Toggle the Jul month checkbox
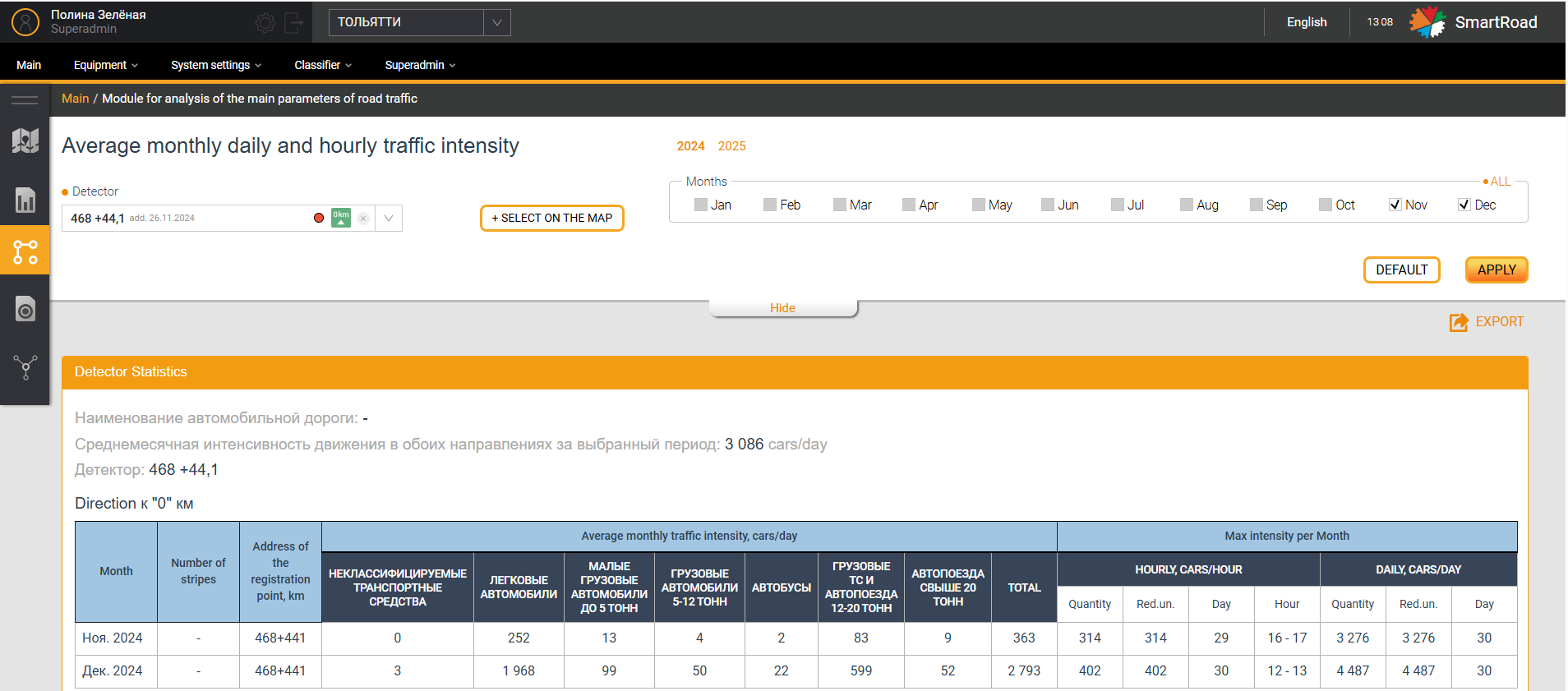Viewport: 1568px width, 691px height. pos(1118,205)
